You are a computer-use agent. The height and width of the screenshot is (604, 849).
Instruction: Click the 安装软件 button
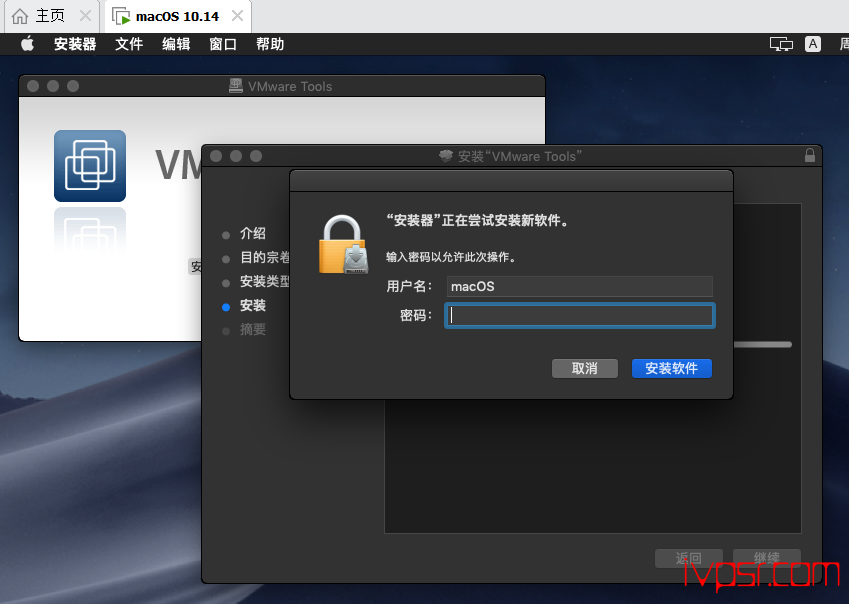coord(671,369)
